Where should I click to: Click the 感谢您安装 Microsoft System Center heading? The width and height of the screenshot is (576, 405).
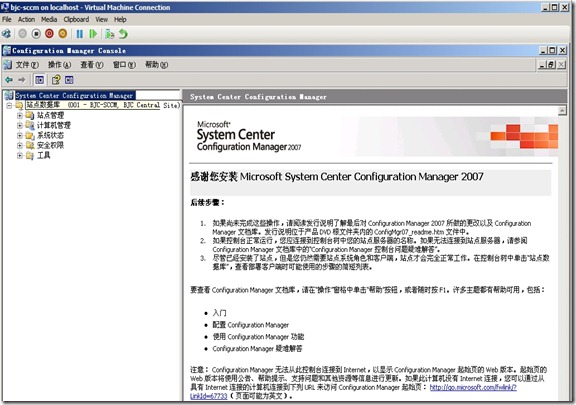click(336, 177)
